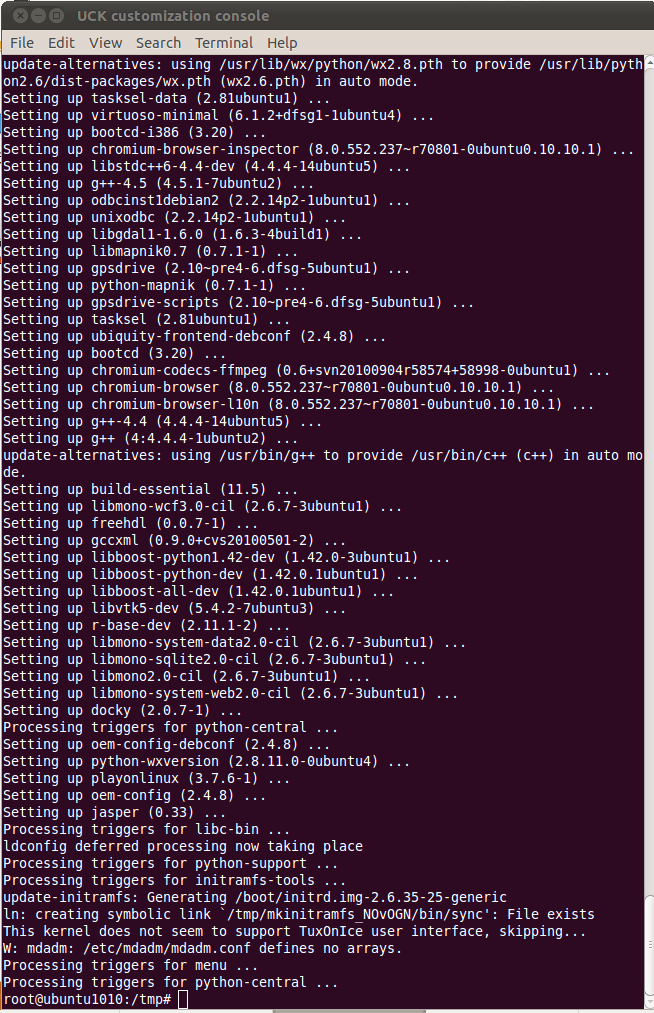Image resolution: width=654 pixels, height=1013 pixels.
Task: Click the 'Setting up build-essential (11.5)' output line
Action: pos(151,490)
